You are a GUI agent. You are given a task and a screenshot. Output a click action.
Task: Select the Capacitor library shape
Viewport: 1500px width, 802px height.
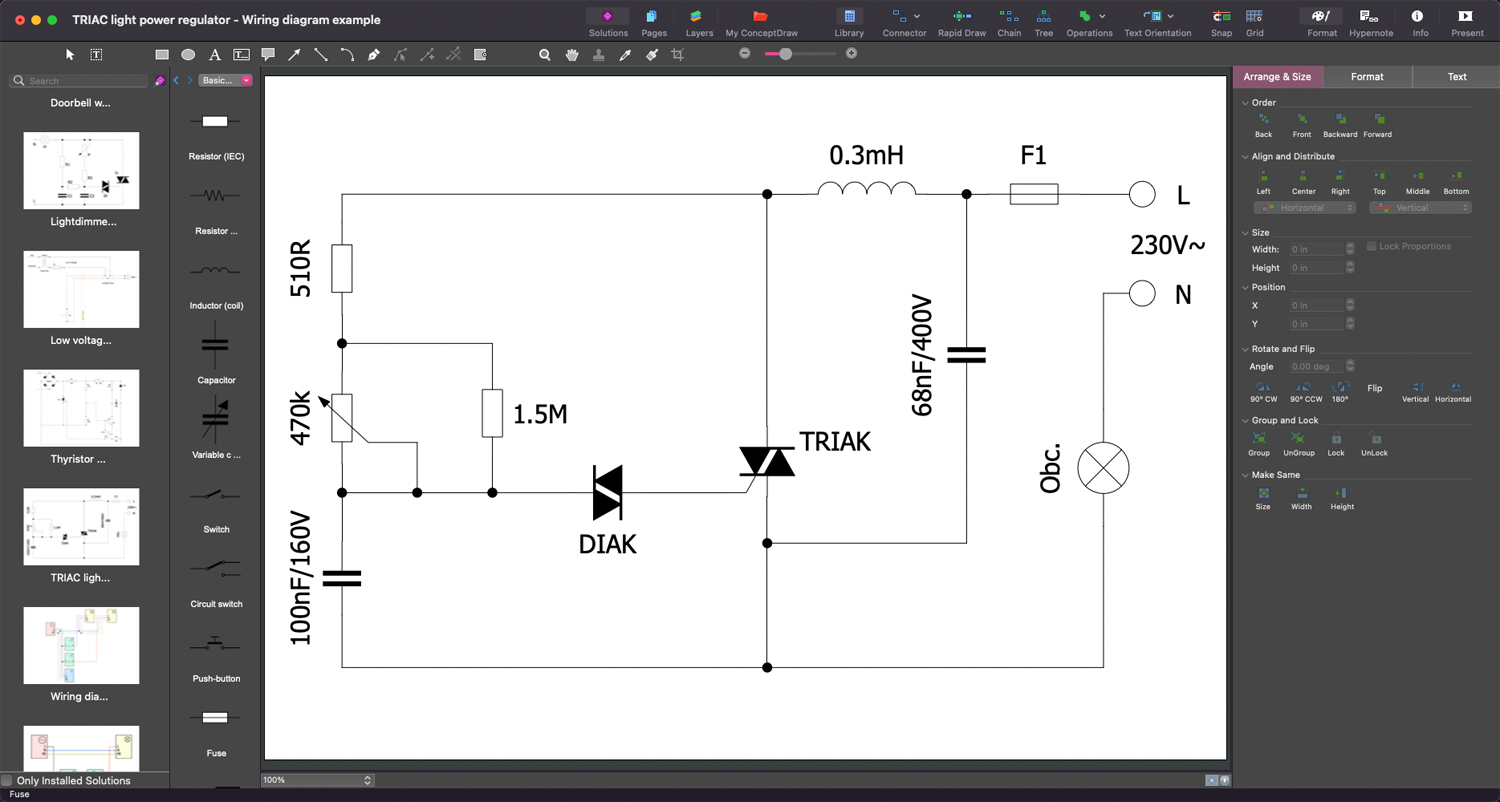click(215, 346)
